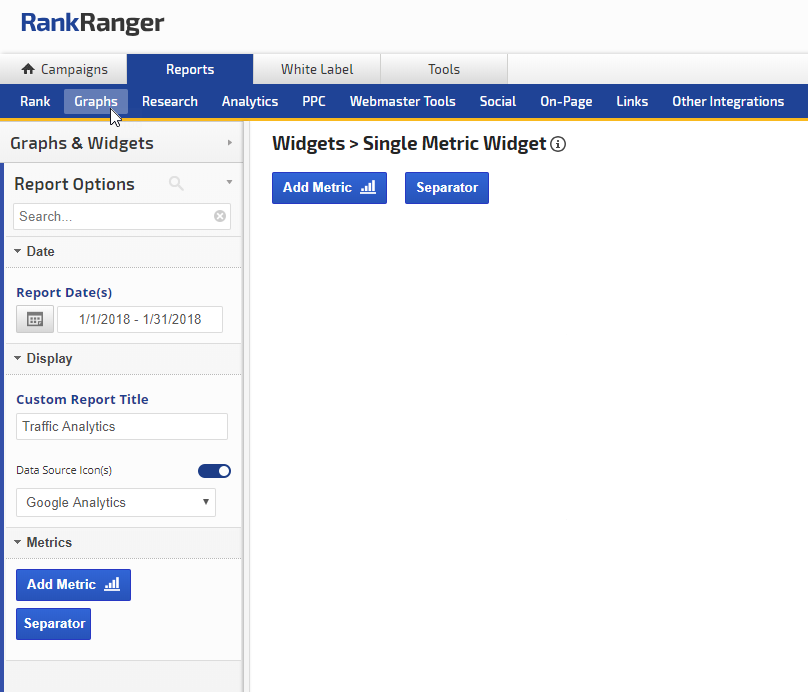Click the search magnifier icon in Report Options
808x692 pixels.
pos(176,183)
